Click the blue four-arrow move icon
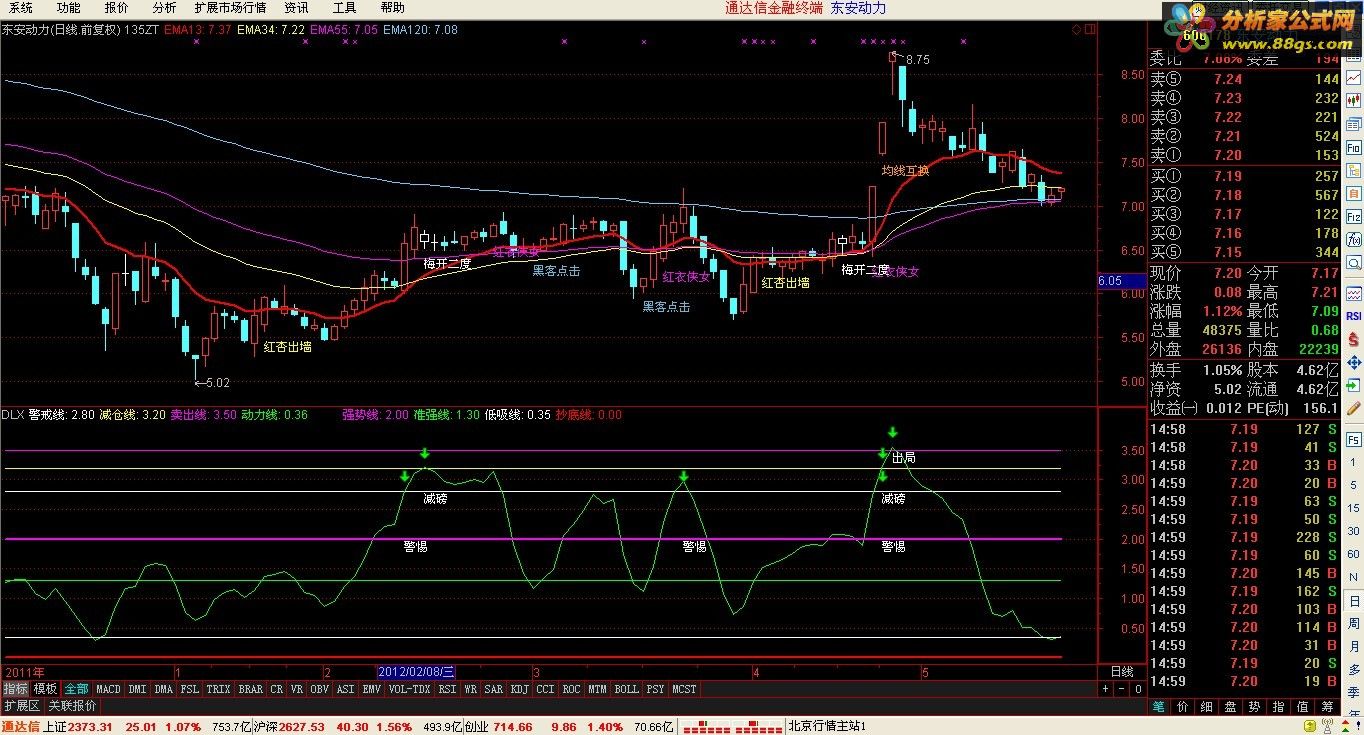The image size is (1364, 735). pos(1353,363)
